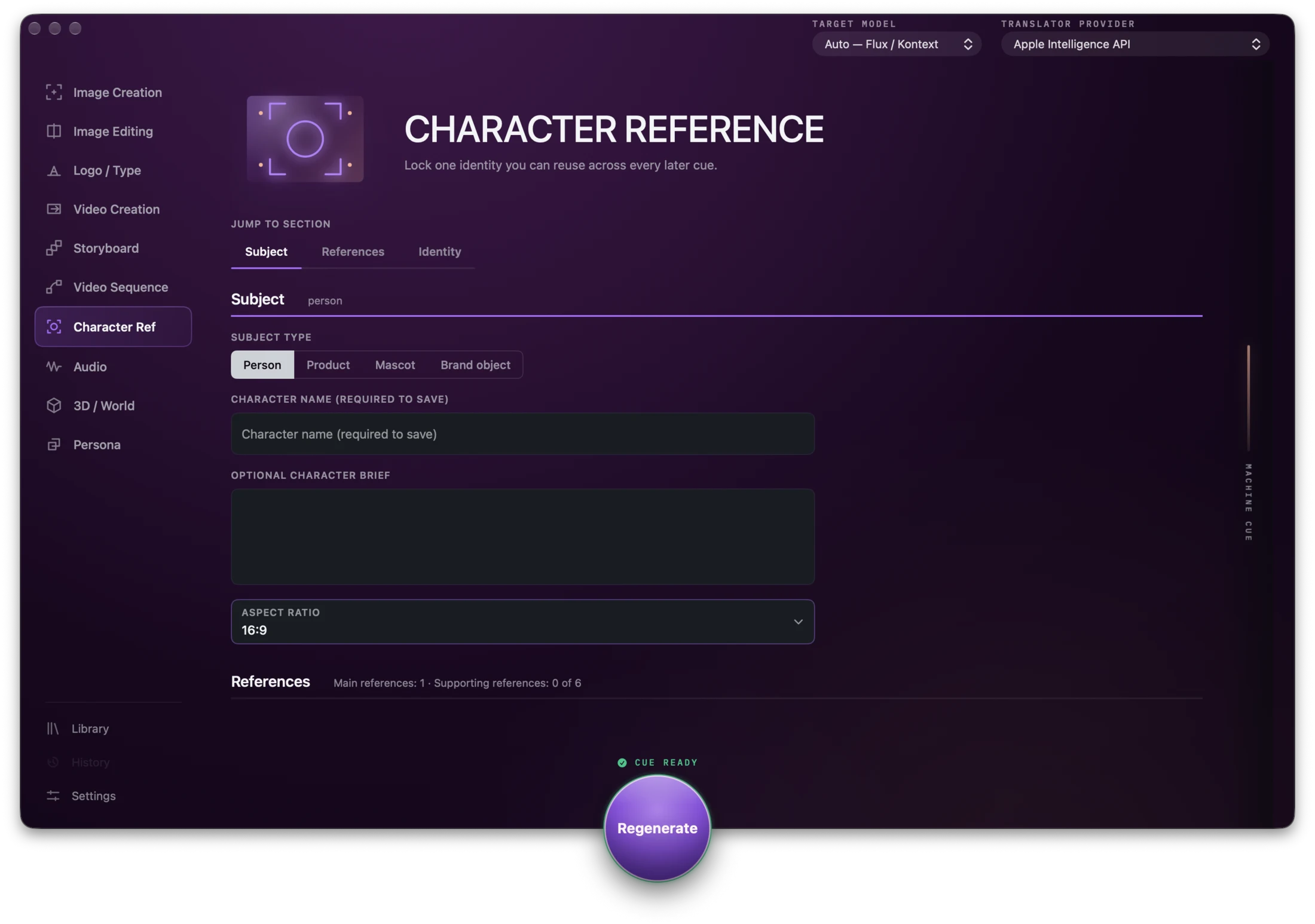Expand the Aspect Ratio 16:9 dropdown
Viewport: 1315px width, 924px height.
point(522,622)
